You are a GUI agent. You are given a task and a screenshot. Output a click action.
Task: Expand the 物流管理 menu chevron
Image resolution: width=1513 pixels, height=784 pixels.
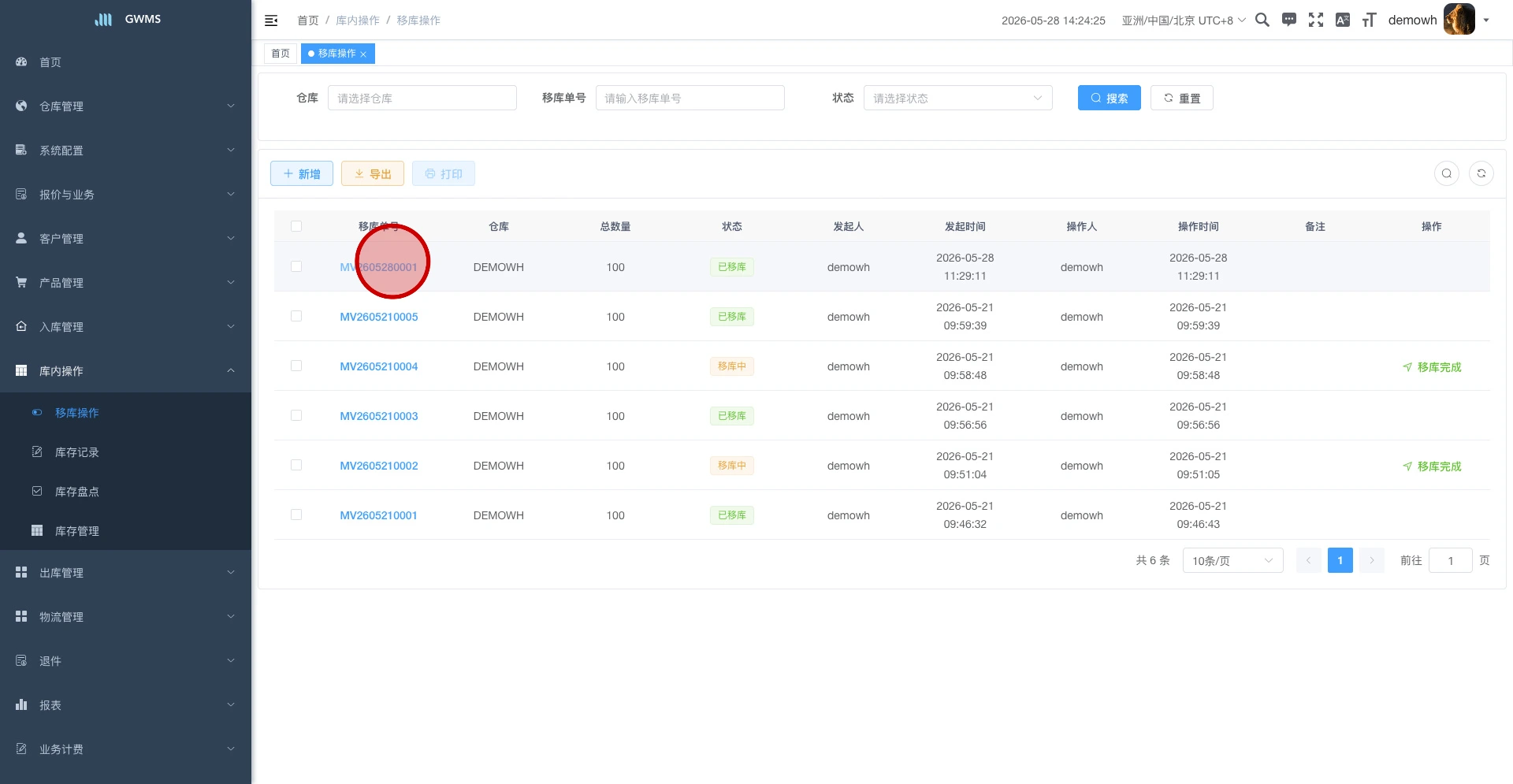(x=231, y=616)
